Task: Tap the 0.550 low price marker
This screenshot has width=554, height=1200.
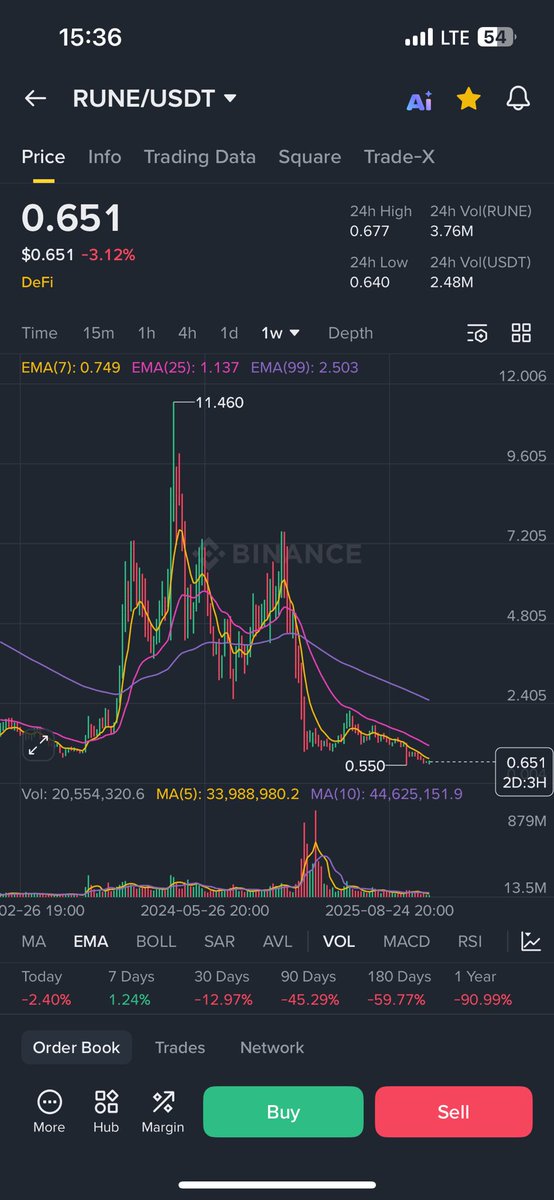Action: click(x=365, y=766)
